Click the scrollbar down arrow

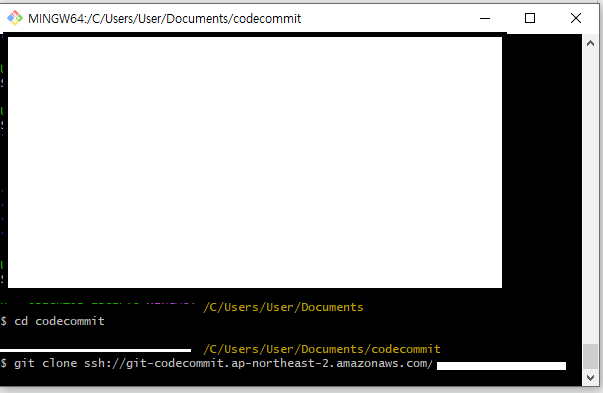tap(590, 378)
